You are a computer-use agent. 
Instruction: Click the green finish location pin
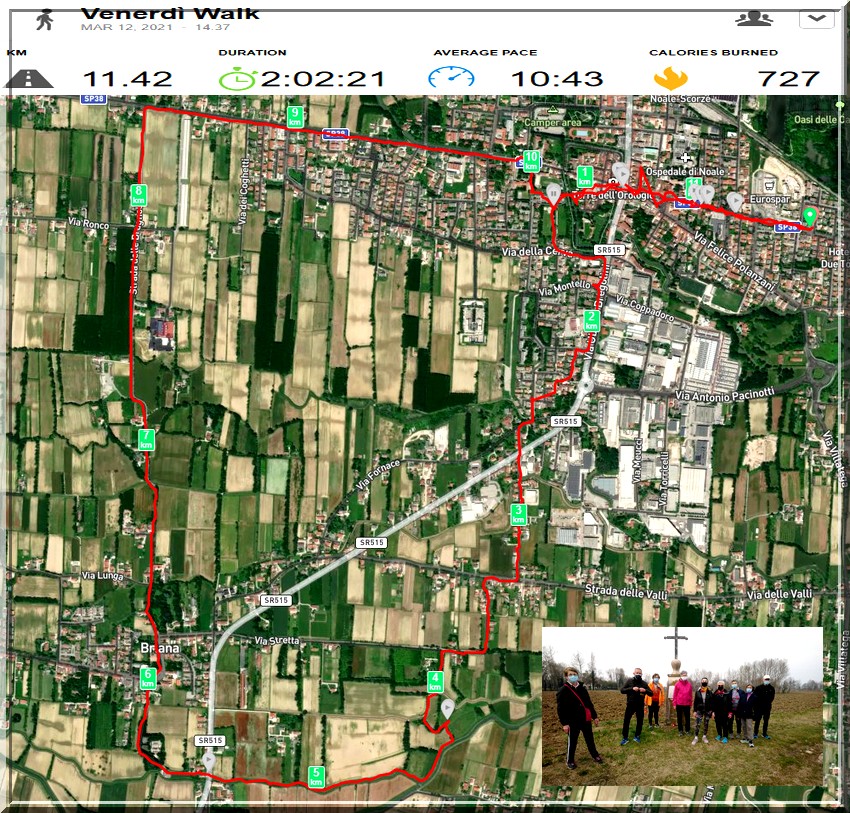click(809, 217)
